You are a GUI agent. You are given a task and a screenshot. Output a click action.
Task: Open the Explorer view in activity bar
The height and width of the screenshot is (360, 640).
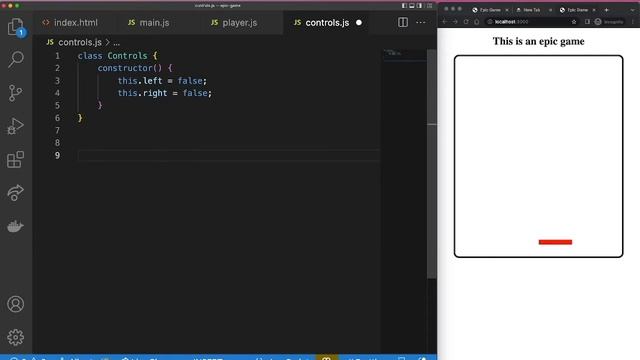[16, 27]
